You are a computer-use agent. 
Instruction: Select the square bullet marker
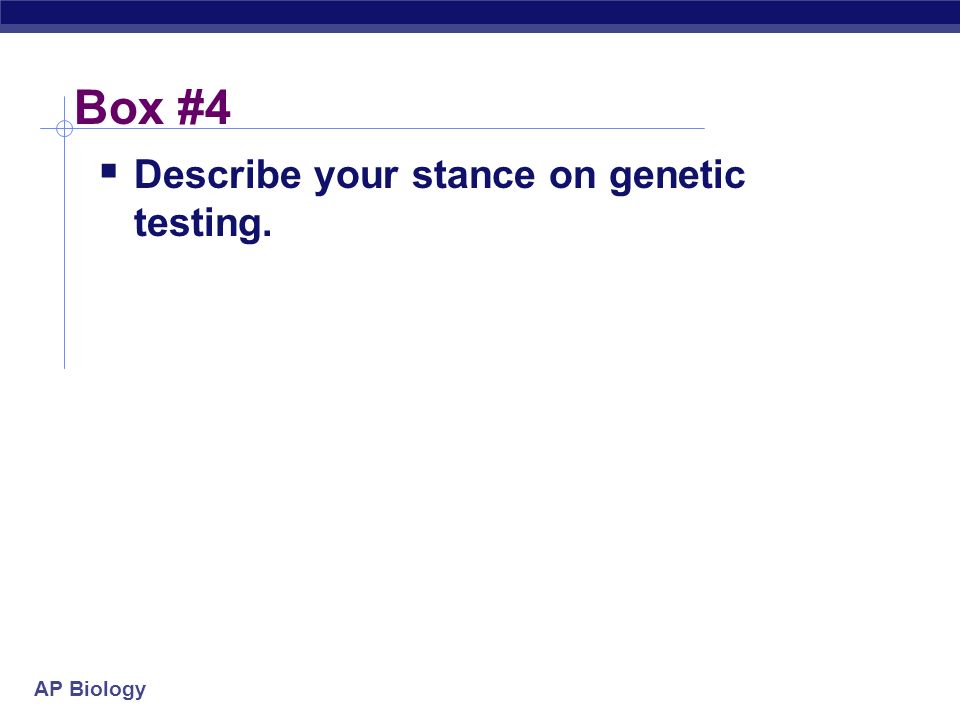pyautogui.click(x=109, y=170)
